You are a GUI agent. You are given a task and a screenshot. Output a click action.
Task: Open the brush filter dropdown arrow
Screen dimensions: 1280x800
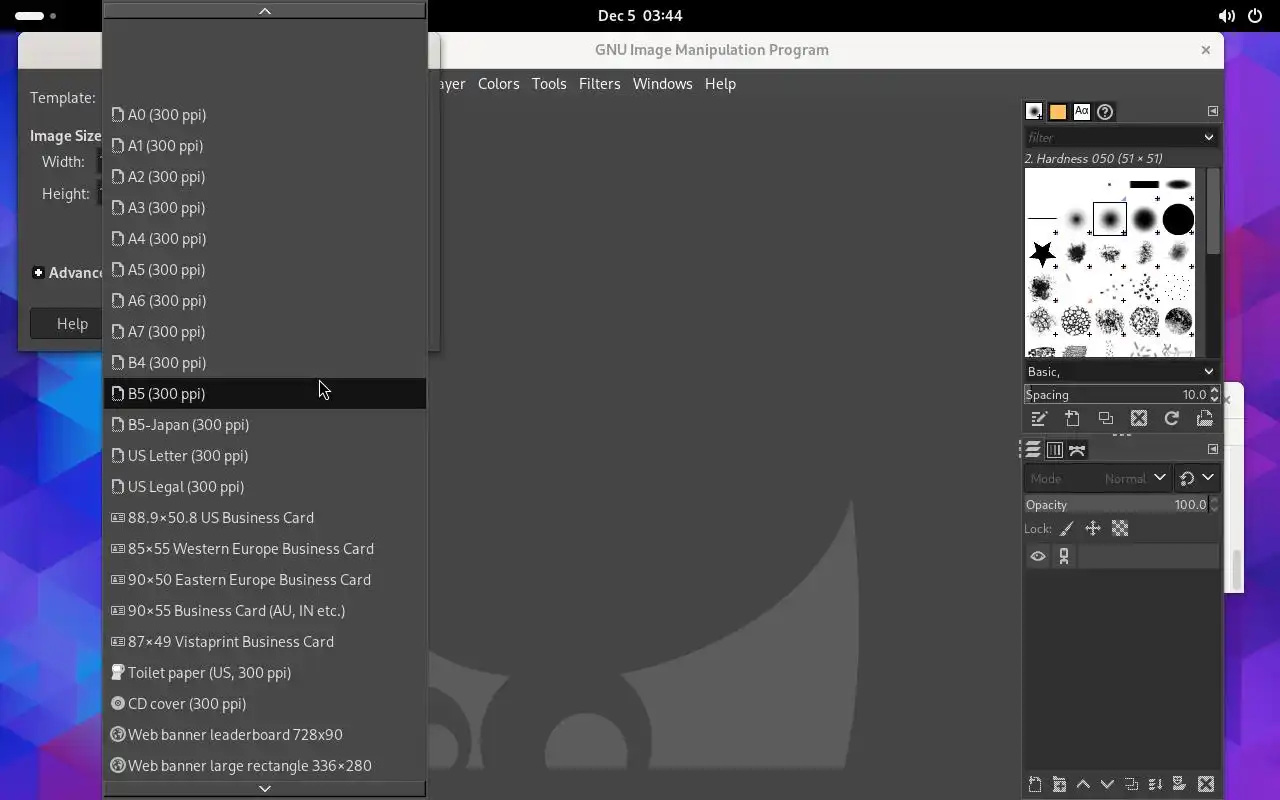point(1208,137)
